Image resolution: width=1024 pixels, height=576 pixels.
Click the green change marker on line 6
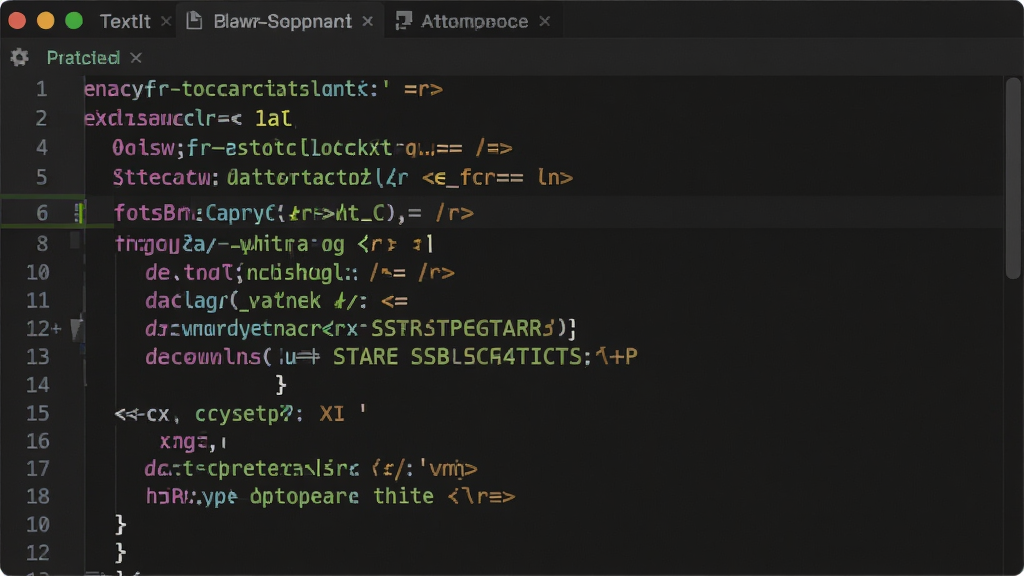pyautogui.click(x=79, y=213)
